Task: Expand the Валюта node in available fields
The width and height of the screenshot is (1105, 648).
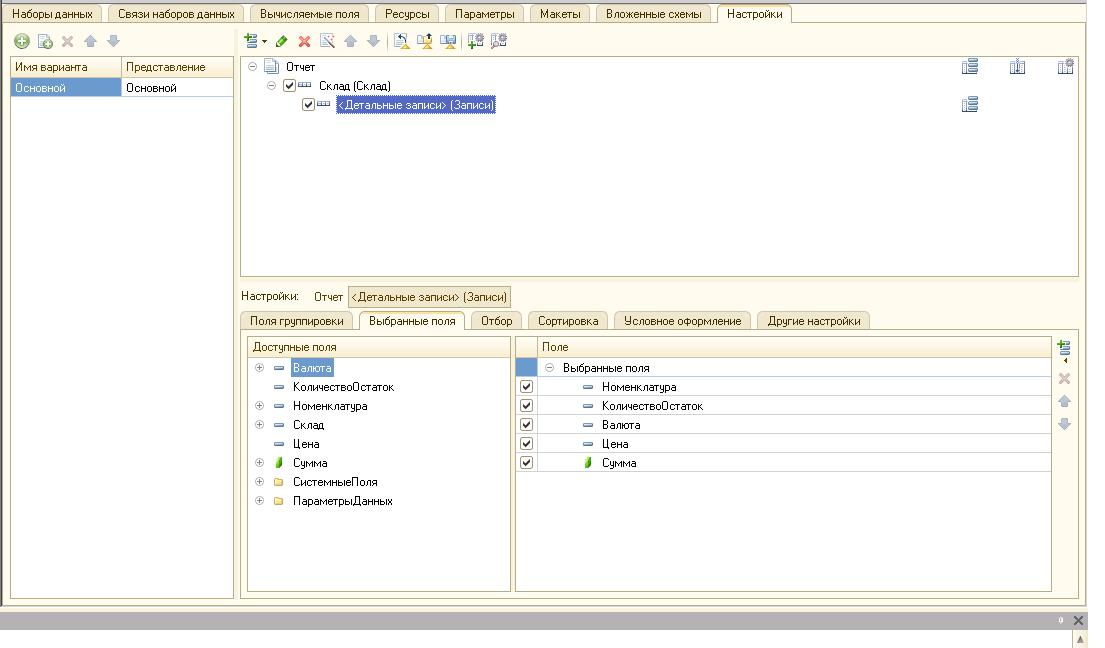Action: [260, 368]
